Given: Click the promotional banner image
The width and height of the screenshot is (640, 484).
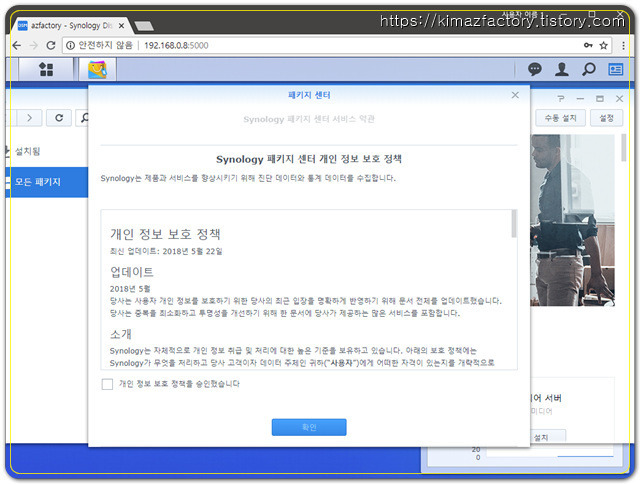Looking at the screenshot, I should [573, 220].
